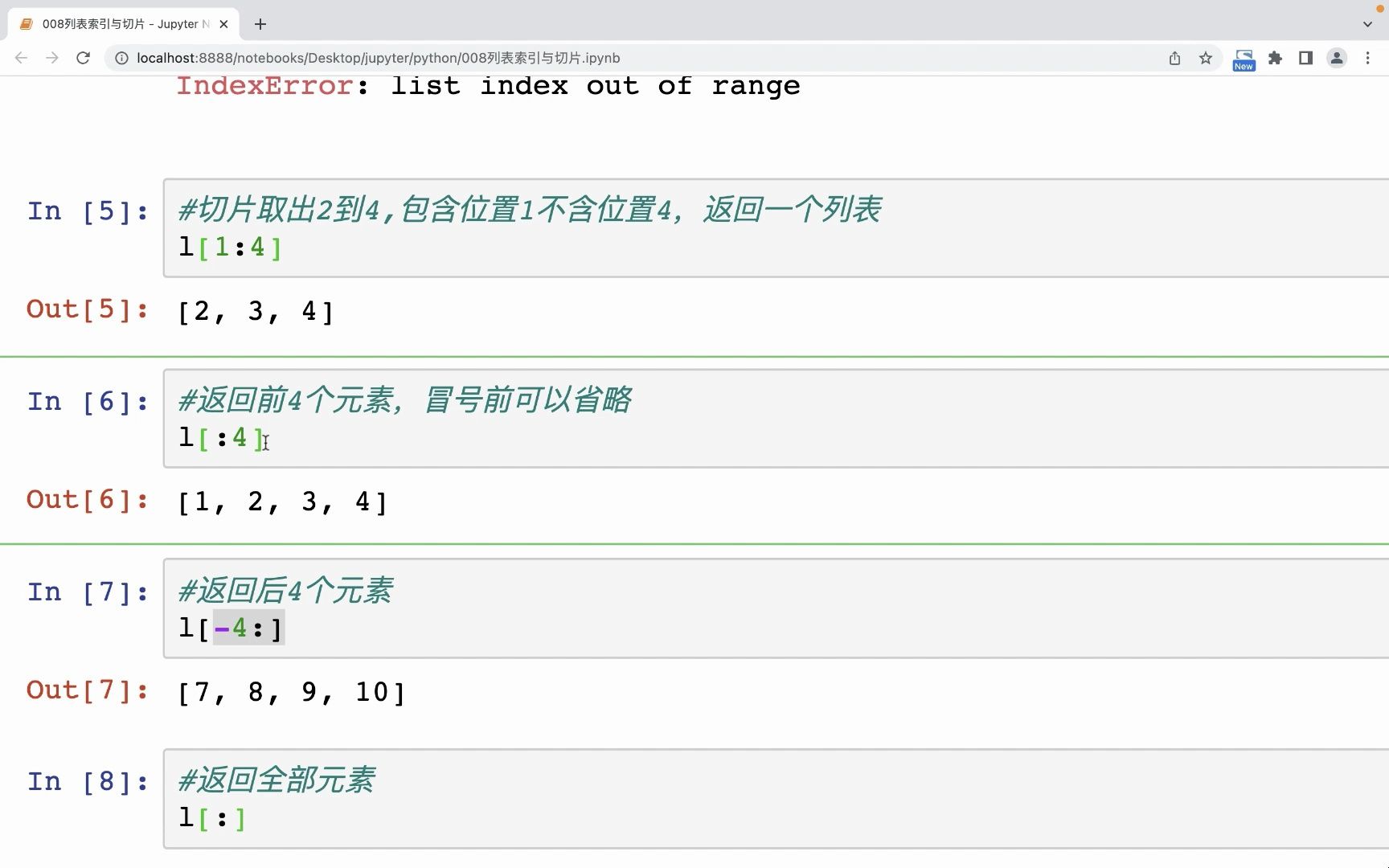
Task: Click the browser back arrow
Action: 22,58
